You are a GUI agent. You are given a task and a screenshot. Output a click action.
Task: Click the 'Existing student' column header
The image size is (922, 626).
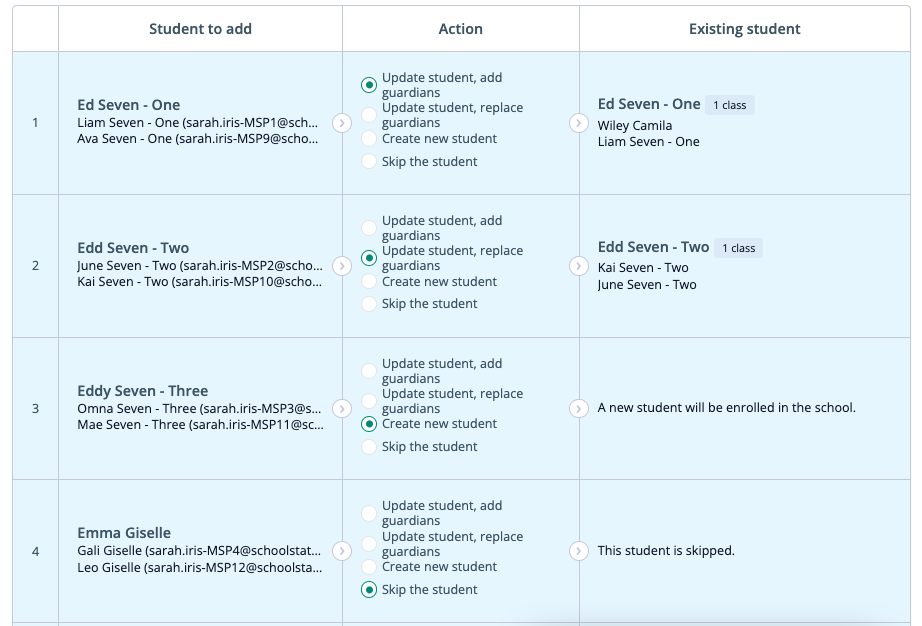(x=744, y=29)
